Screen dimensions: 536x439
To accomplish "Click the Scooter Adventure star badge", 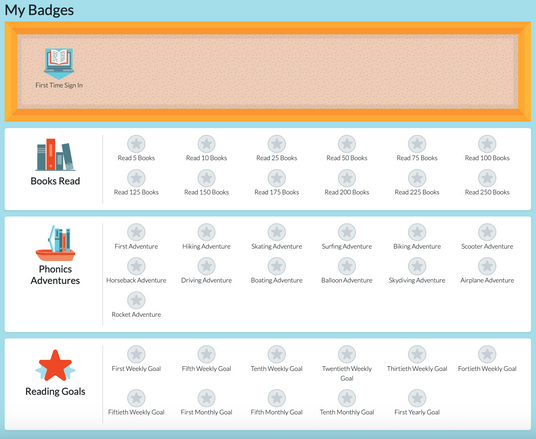I will (x=487, y=232).
